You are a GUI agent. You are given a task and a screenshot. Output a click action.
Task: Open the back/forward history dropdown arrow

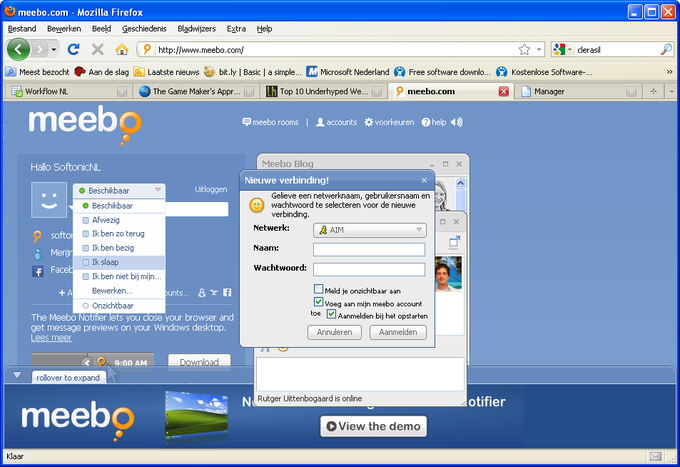pos(54,49)
